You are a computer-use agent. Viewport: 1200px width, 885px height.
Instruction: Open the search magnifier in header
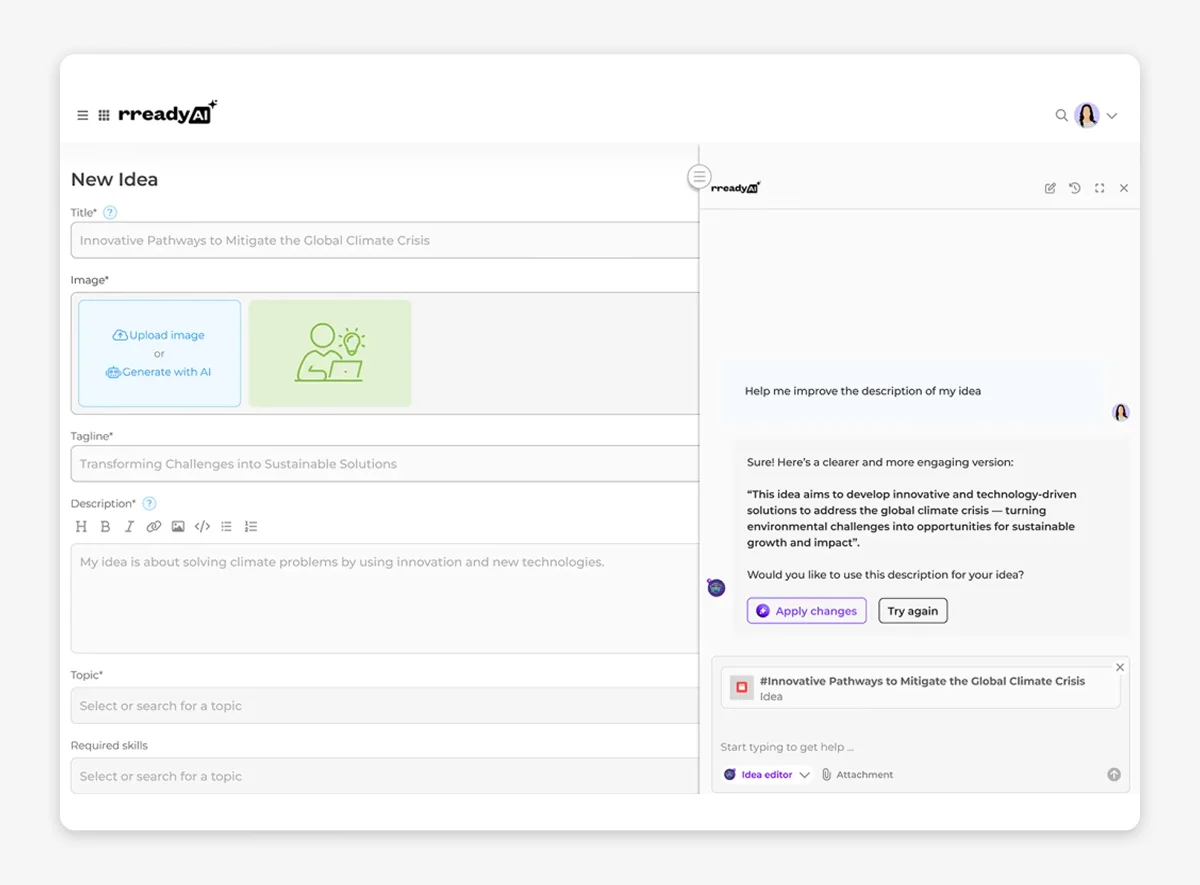coord(1061,115)
